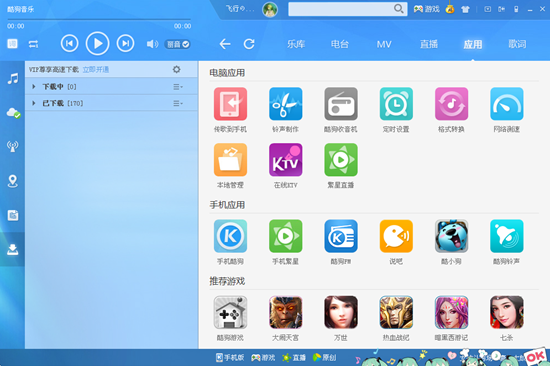Screen dimensions: 550x366
Task: Open download settings gear
Action: [x=176, y=69]
